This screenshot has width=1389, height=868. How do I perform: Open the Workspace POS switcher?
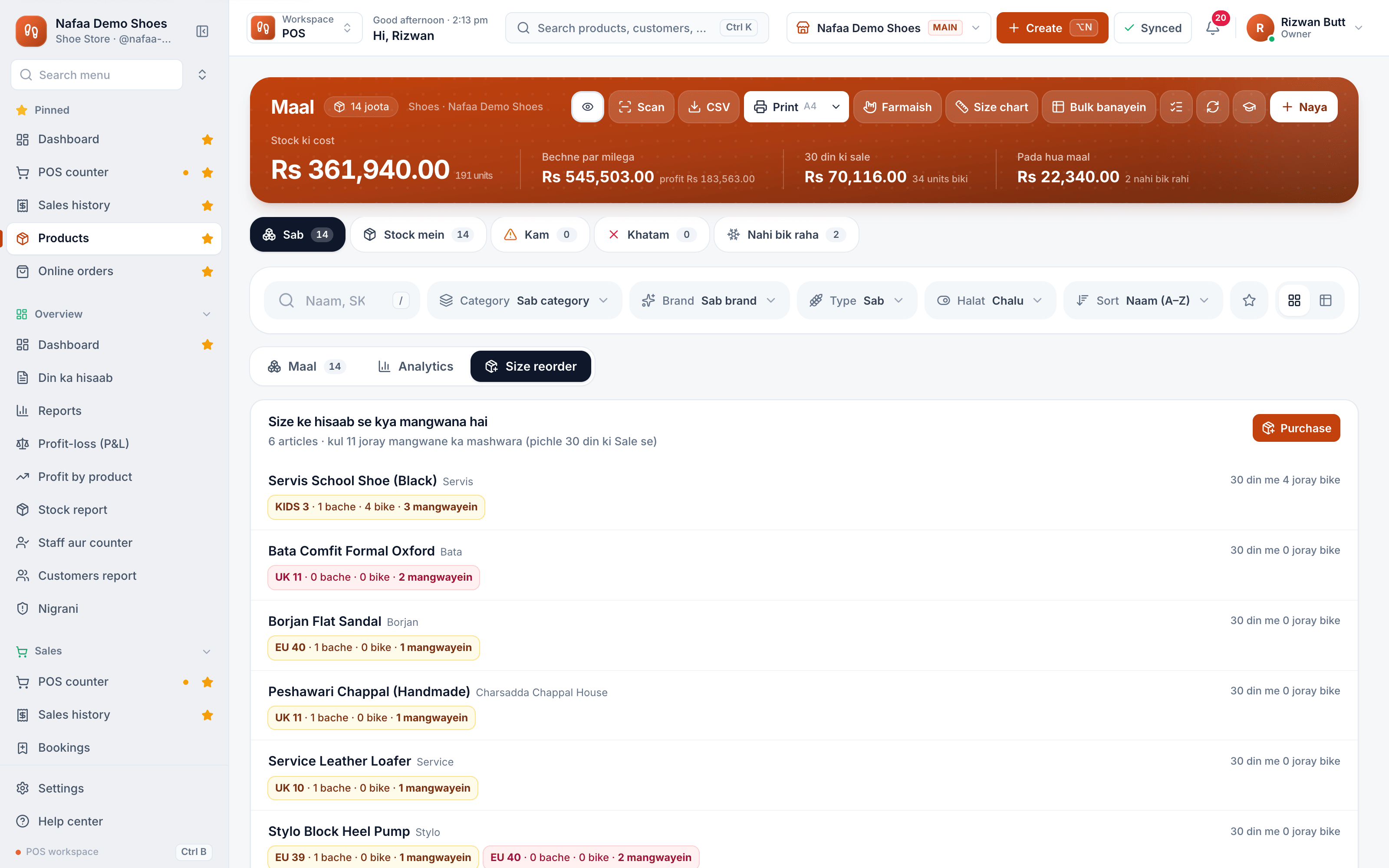pos(304,27)
